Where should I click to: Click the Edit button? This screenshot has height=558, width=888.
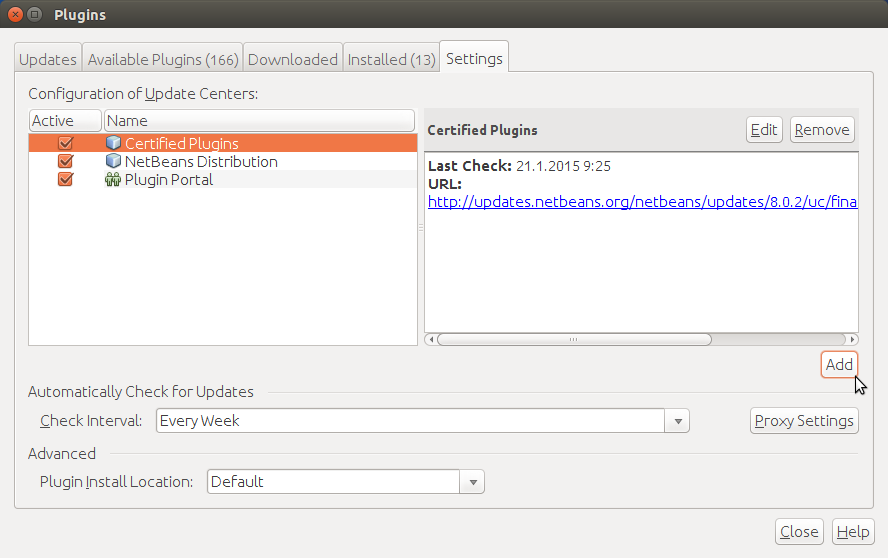[764, 130]
